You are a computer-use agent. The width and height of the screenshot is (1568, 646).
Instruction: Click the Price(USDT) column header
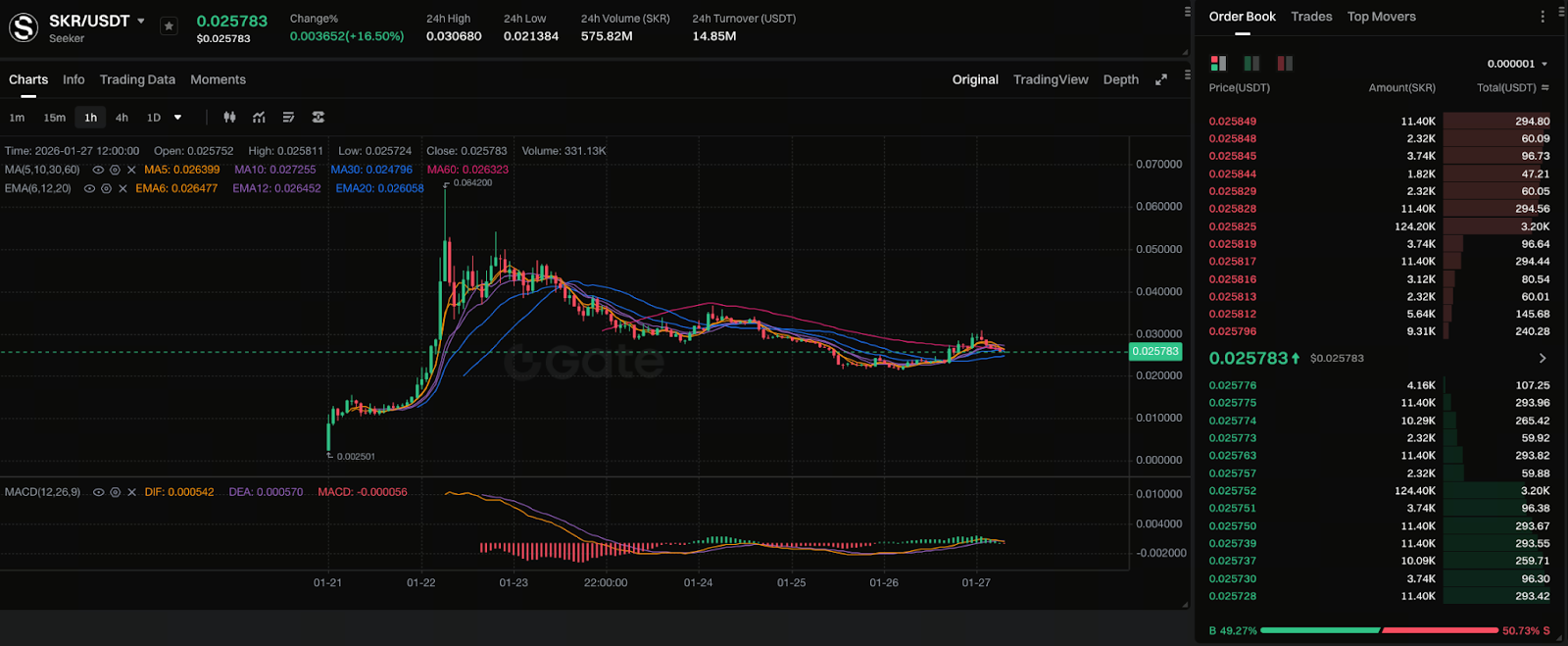1240,88
